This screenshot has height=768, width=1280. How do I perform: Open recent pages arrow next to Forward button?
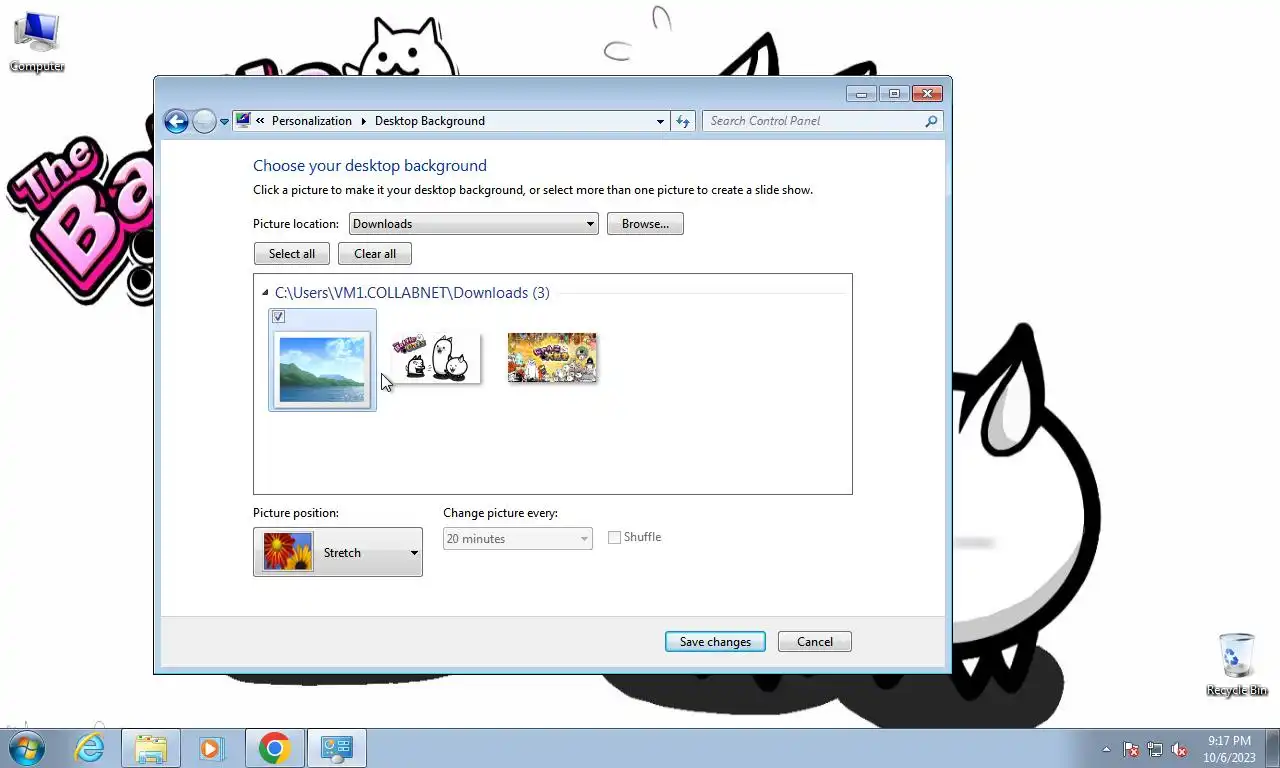point(224,121)
